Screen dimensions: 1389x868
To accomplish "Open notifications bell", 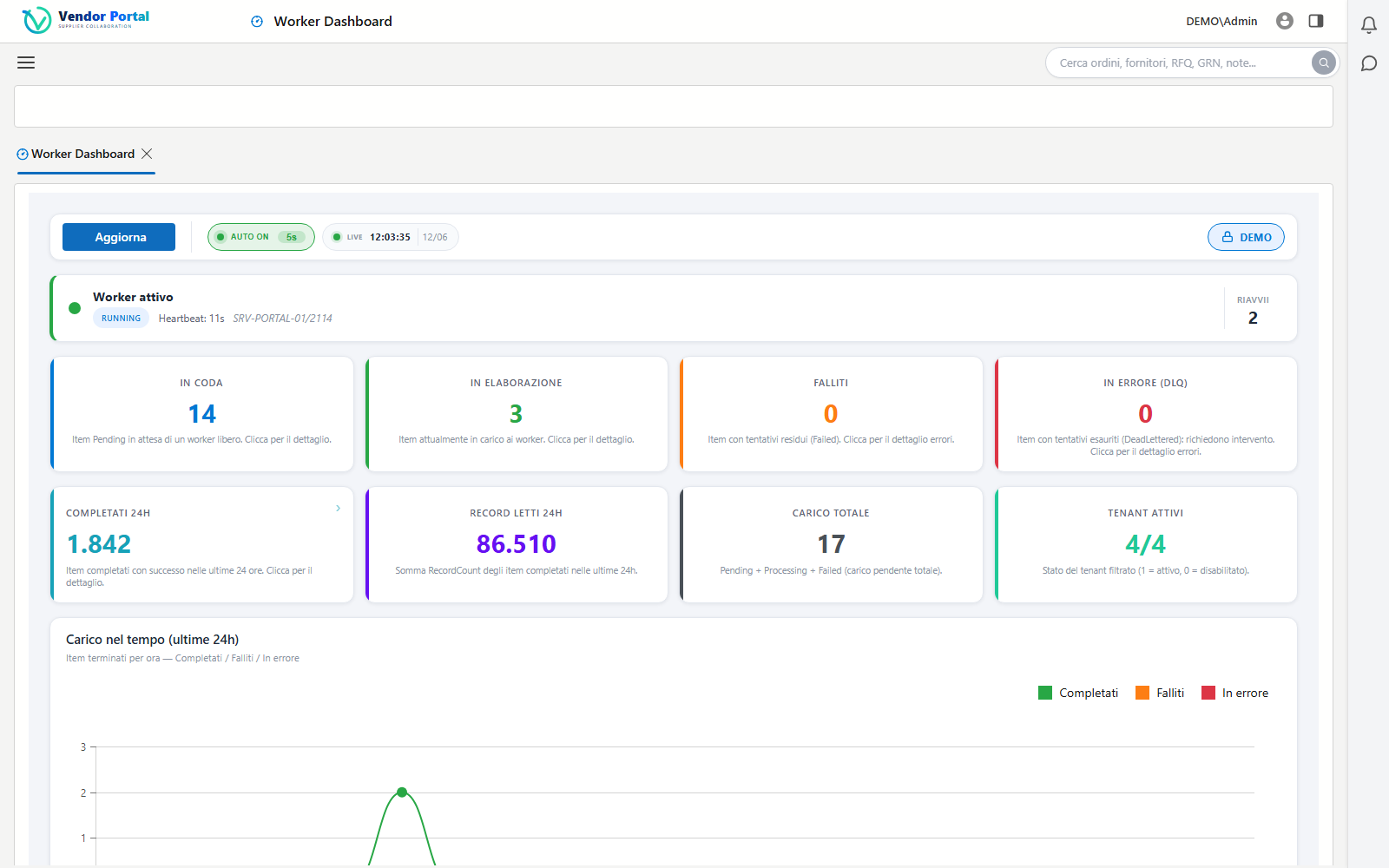I will point(1369,25).
